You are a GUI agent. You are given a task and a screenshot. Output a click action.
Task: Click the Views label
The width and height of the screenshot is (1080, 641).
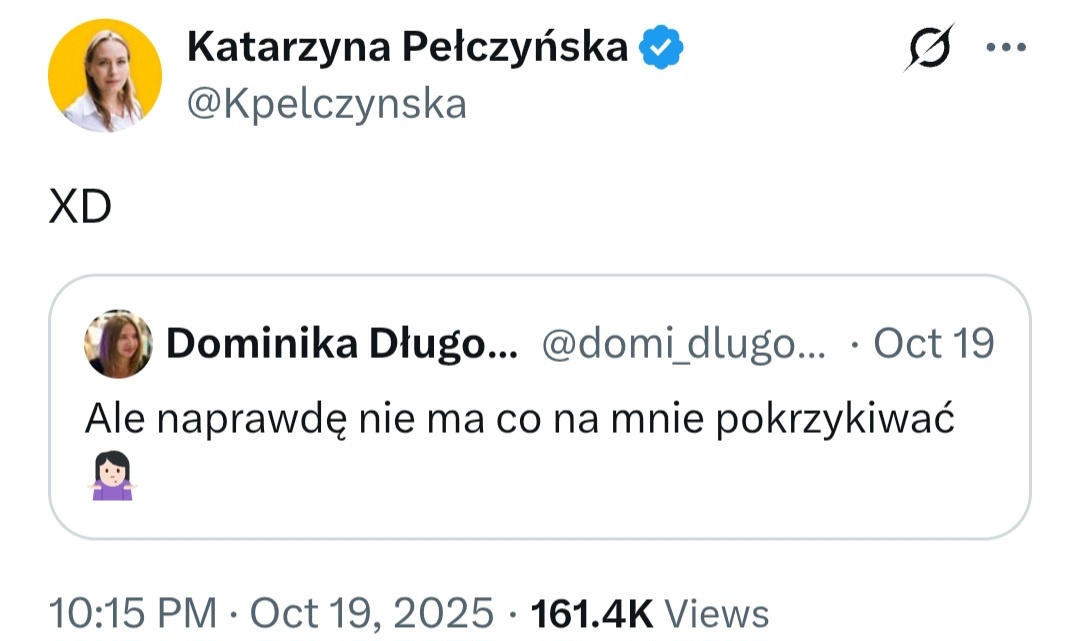pos(717,613)
